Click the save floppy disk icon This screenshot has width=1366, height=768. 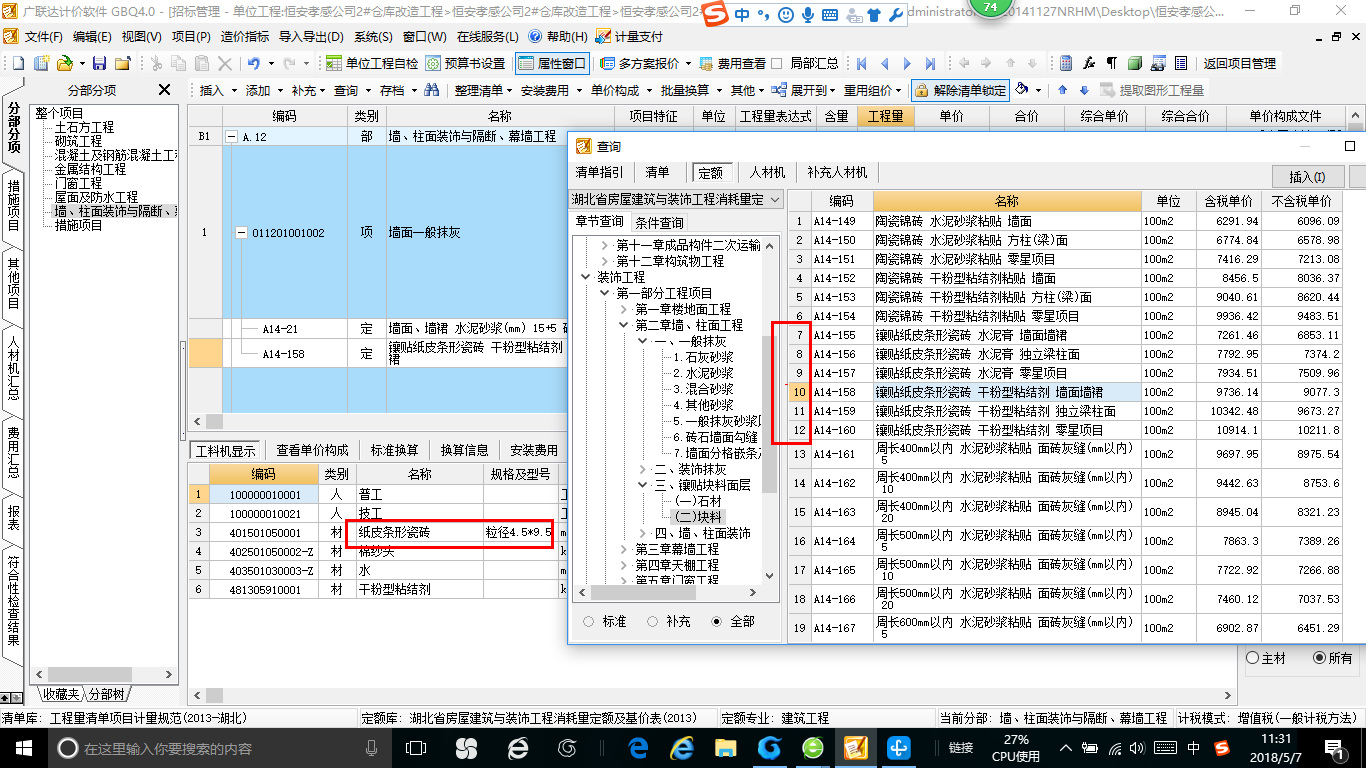pyautogui.click(x=100, y=63)
